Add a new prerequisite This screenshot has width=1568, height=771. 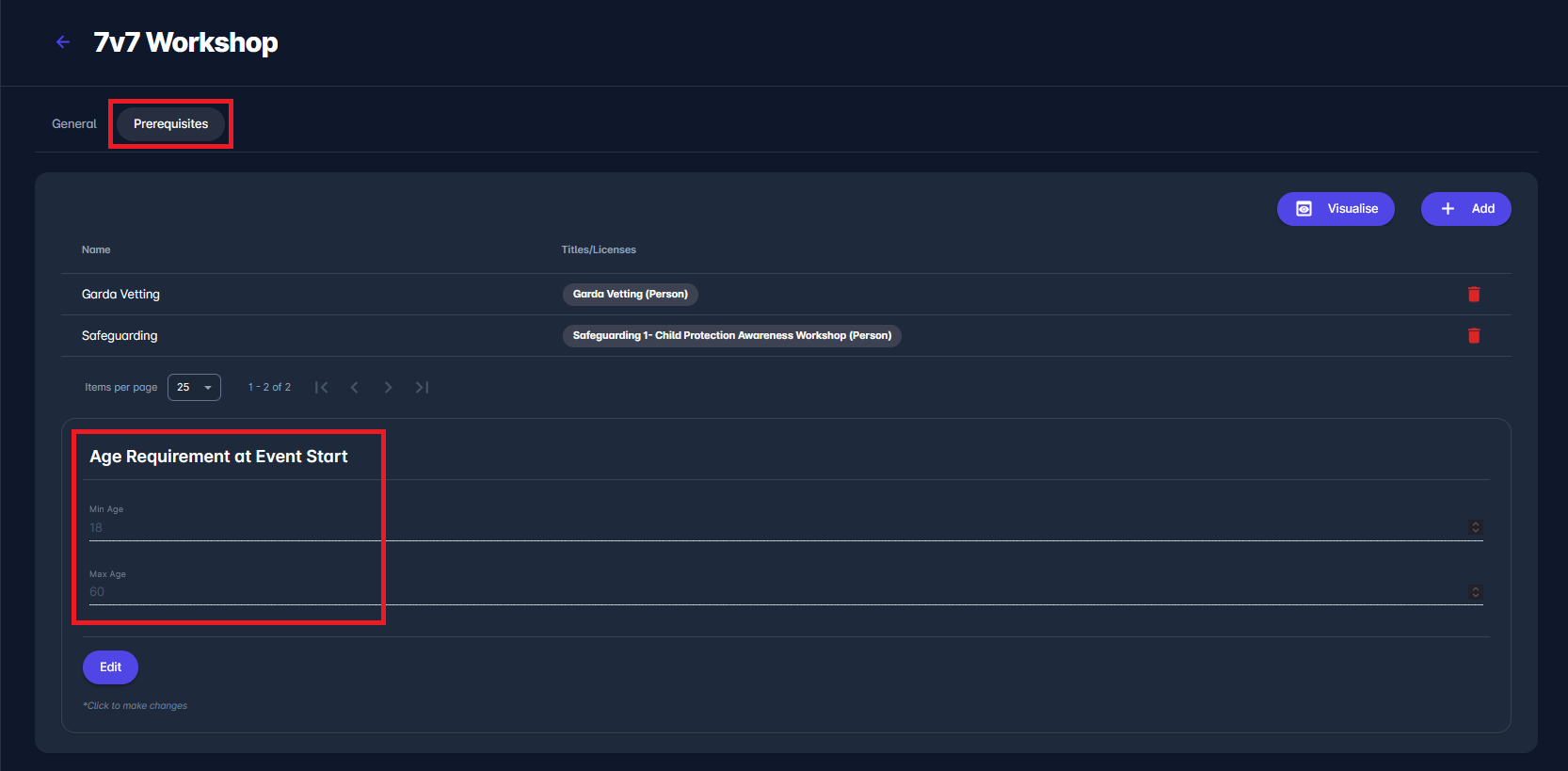click(x=1465, y=209)
